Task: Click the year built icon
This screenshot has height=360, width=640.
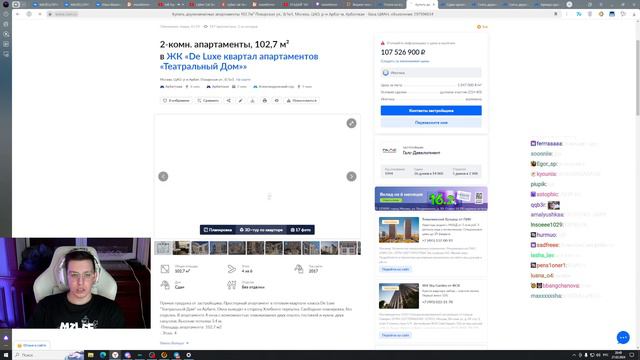Action: [299, 269]
